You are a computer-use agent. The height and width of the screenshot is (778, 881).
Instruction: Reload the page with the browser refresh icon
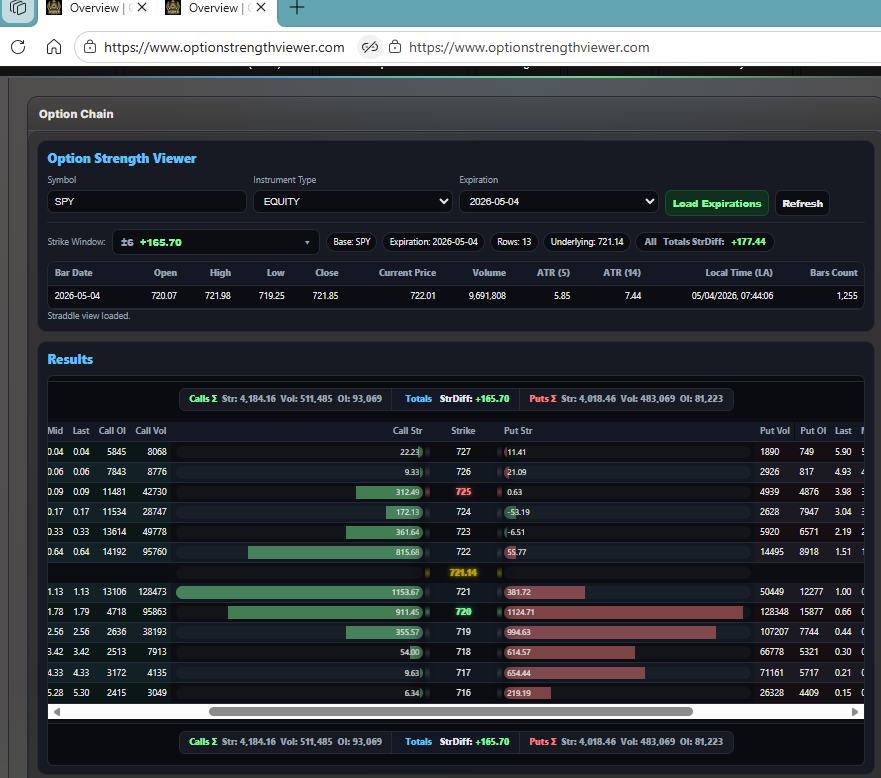pos(18,47)
